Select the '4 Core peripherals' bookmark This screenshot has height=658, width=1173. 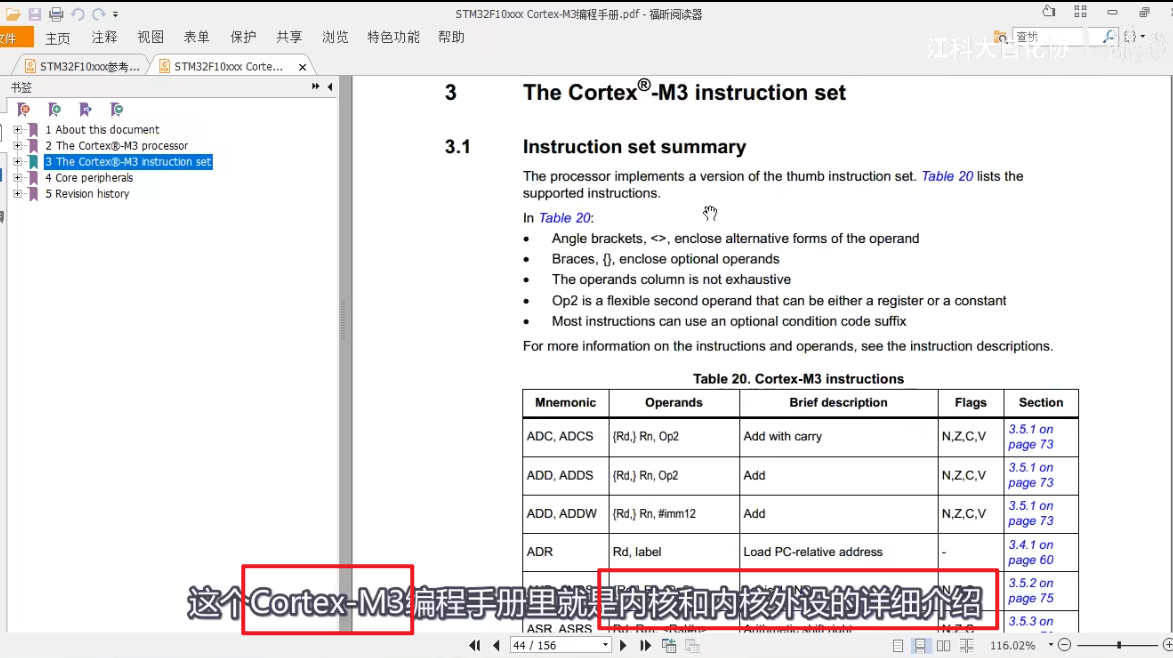coord(89,178)
